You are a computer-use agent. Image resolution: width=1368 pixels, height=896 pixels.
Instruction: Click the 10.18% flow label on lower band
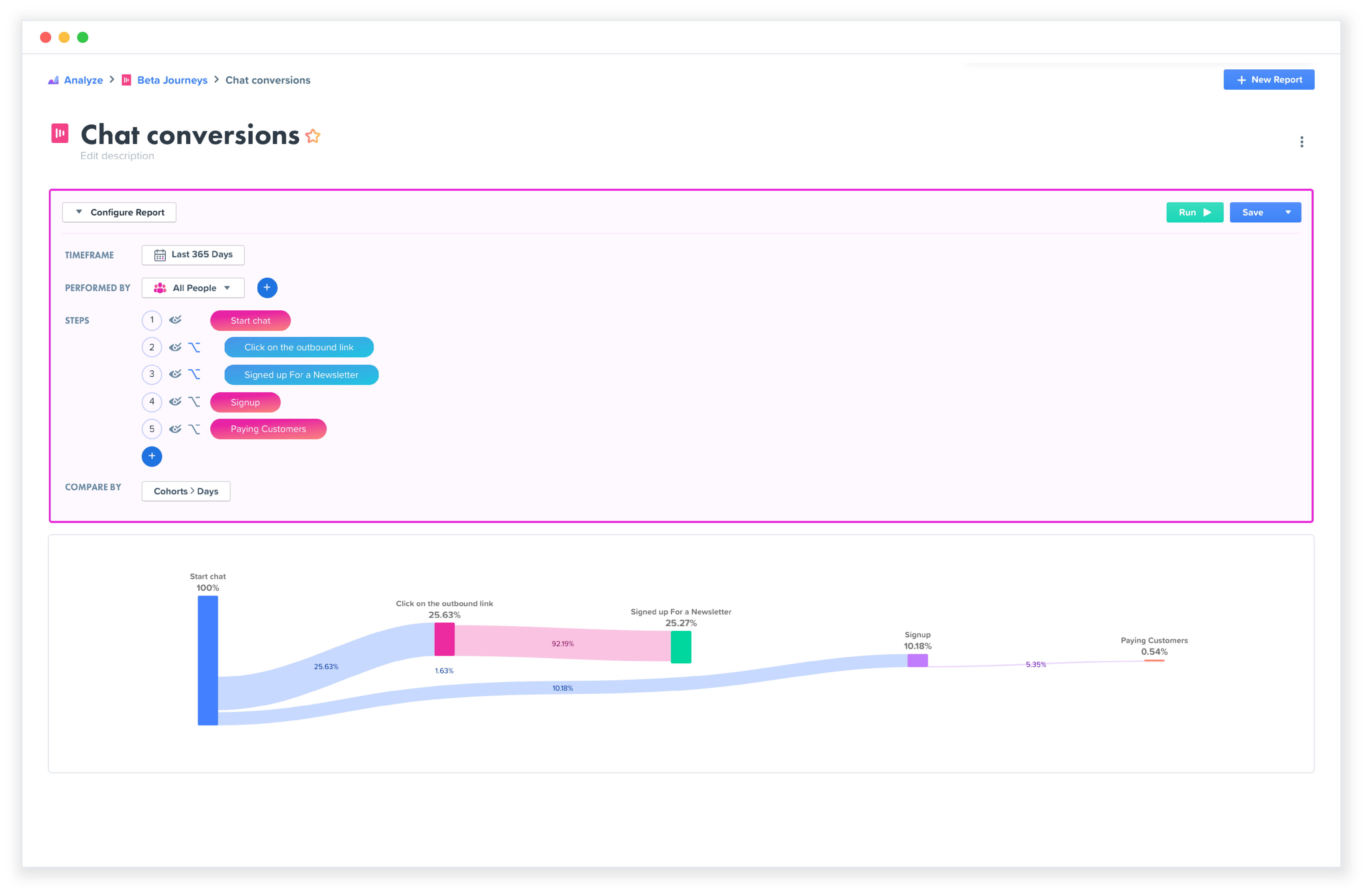click(563, 688)
